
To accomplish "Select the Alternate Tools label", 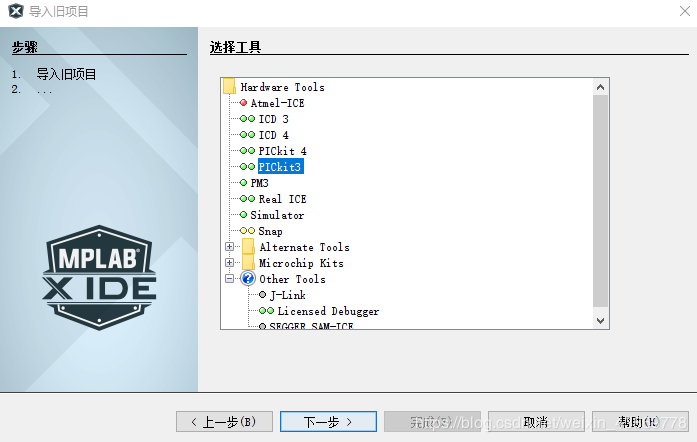I will click(x=304, y=247).
